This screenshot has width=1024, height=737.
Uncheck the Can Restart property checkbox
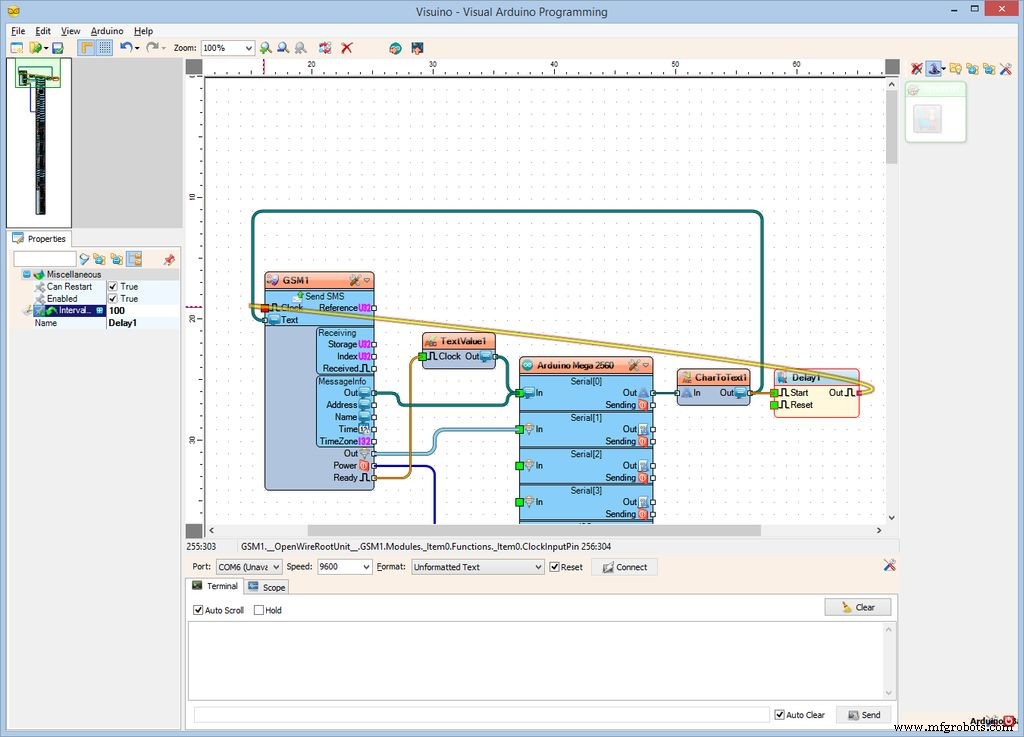click(x=113, y=287)
